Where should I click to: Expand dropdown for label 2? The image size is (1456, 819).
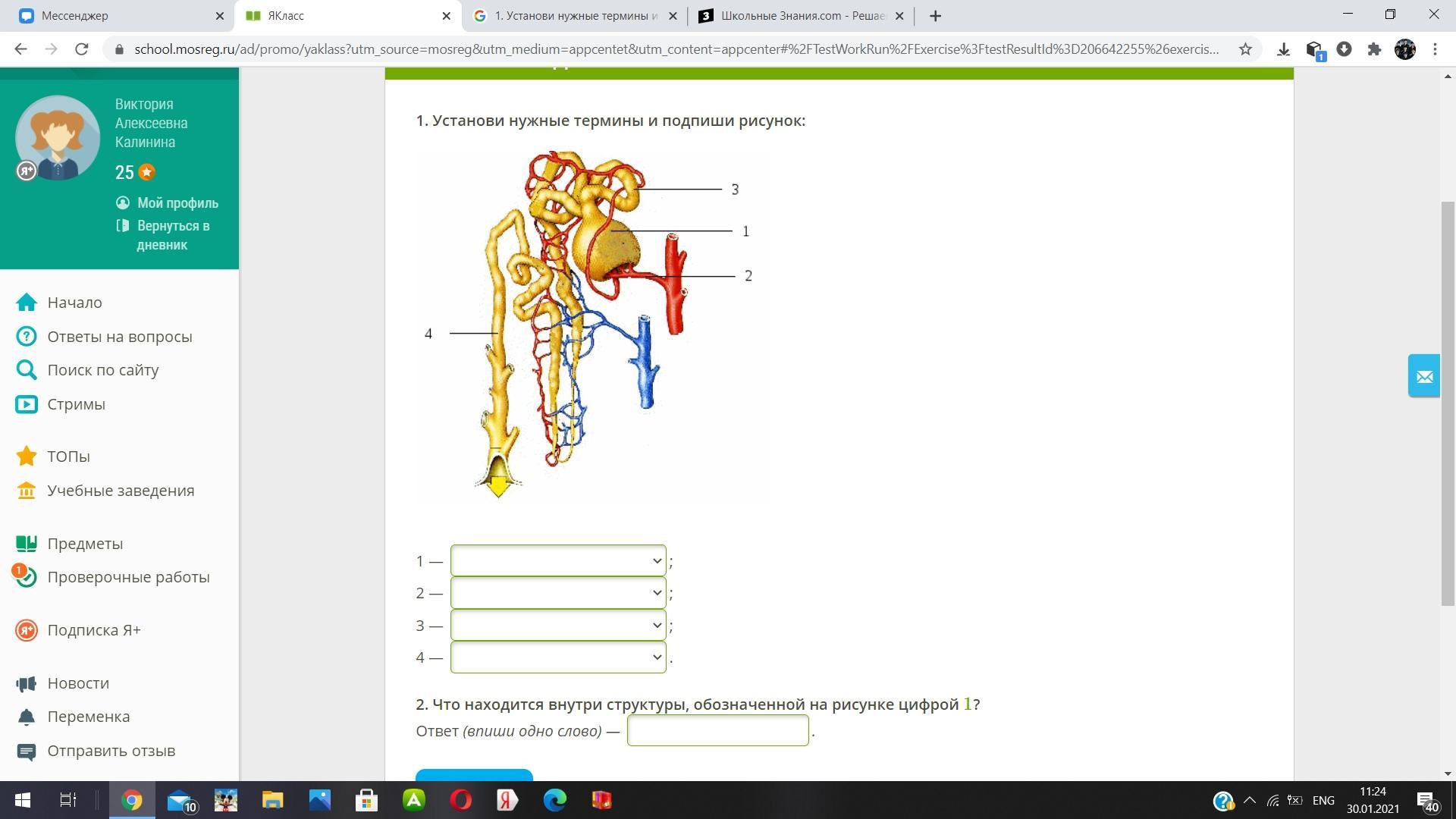[558, 593]
